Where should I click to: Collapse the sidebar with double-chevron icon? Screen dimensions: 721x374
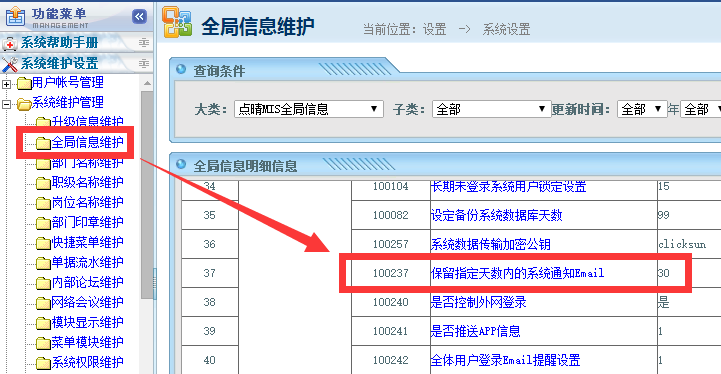tap(139, 17)
